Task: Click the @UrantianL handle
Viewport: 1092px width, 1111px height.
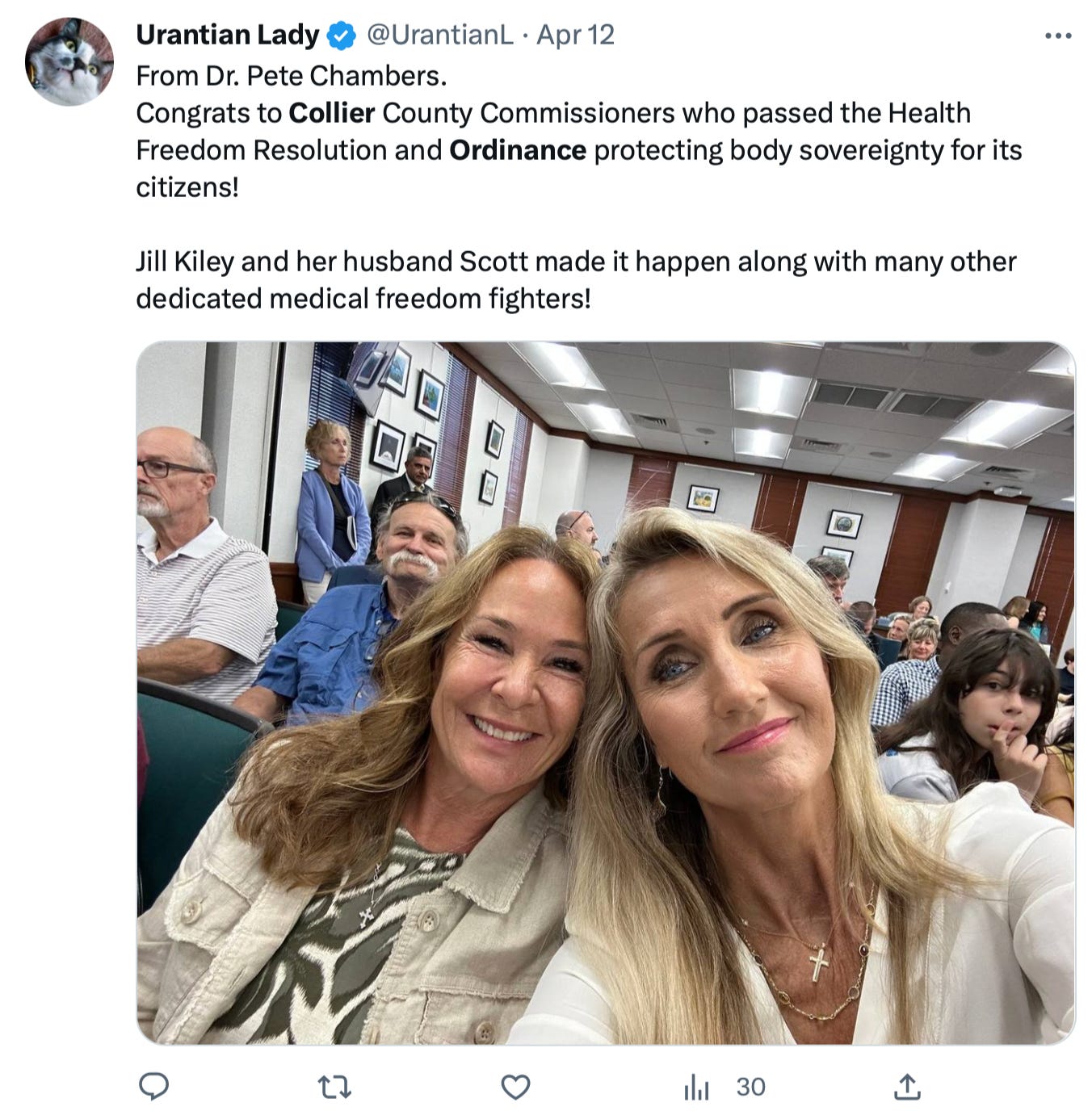Action: (x=440, y=35)
